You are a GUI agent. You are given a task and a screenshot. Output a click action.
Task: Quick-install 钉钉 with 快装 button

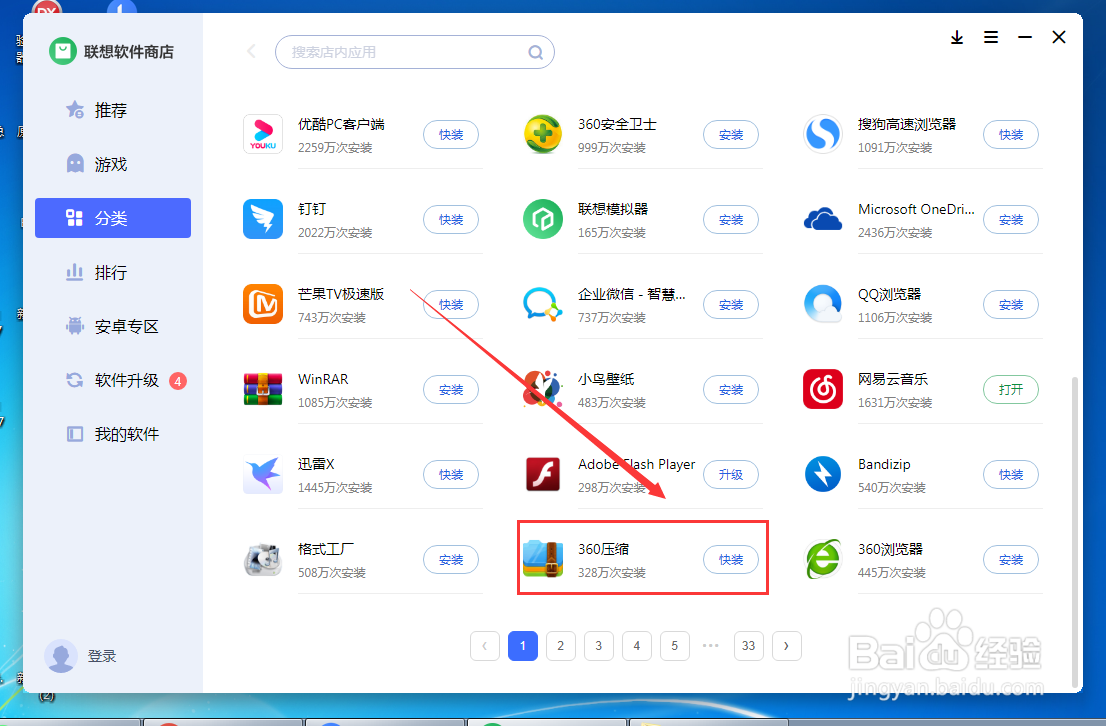click(x=451, y=219)
